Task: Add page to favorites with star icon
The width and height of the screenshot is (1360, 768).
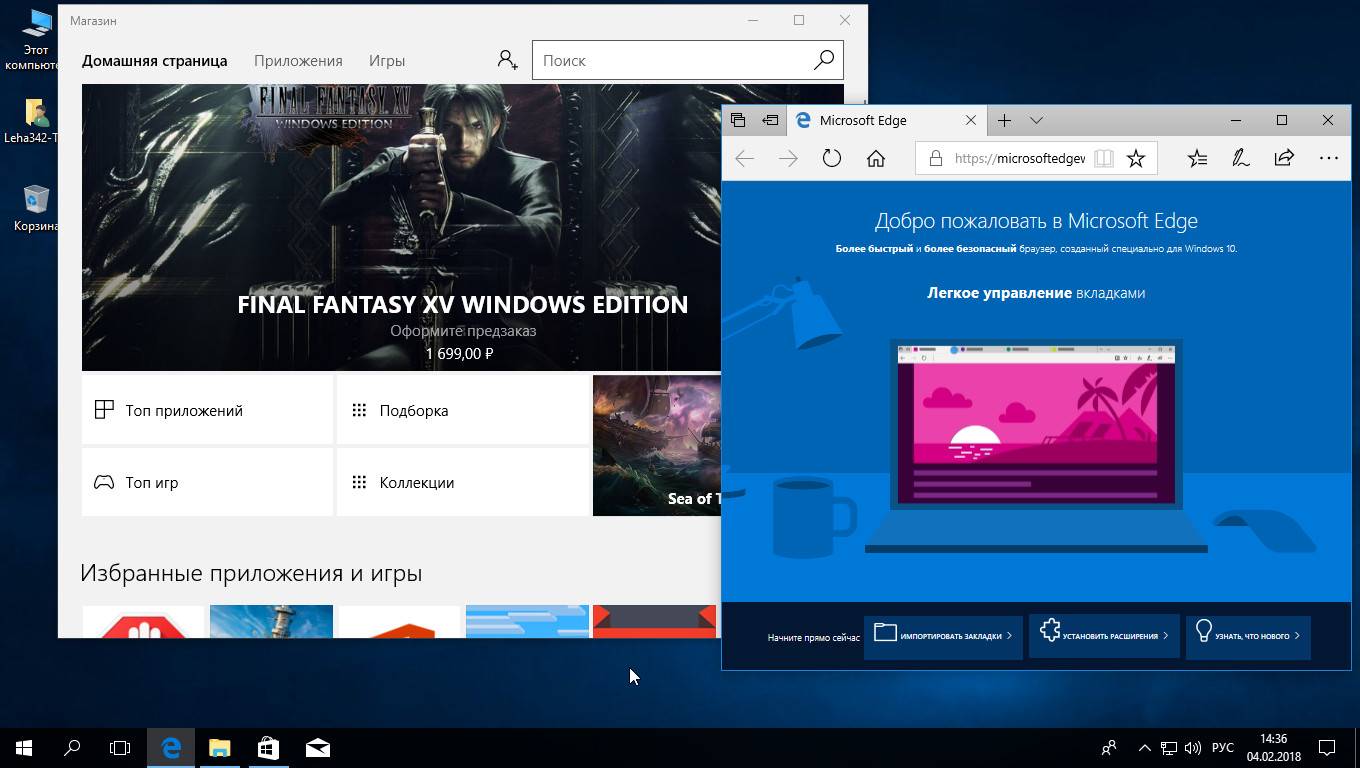Action: (1136, 158)
